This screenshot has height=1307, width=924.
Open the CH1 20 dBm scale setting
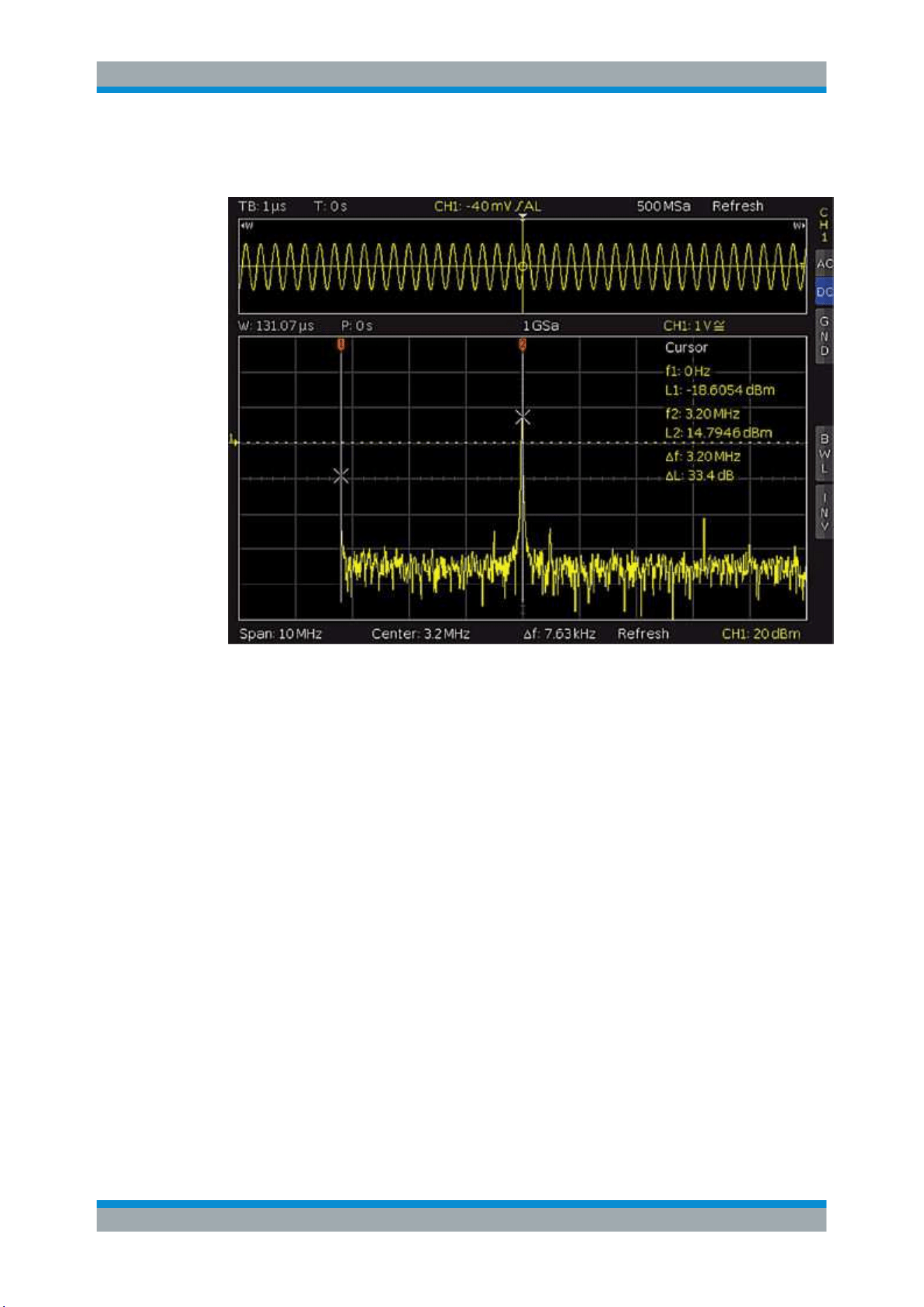[x=761, y=634]
